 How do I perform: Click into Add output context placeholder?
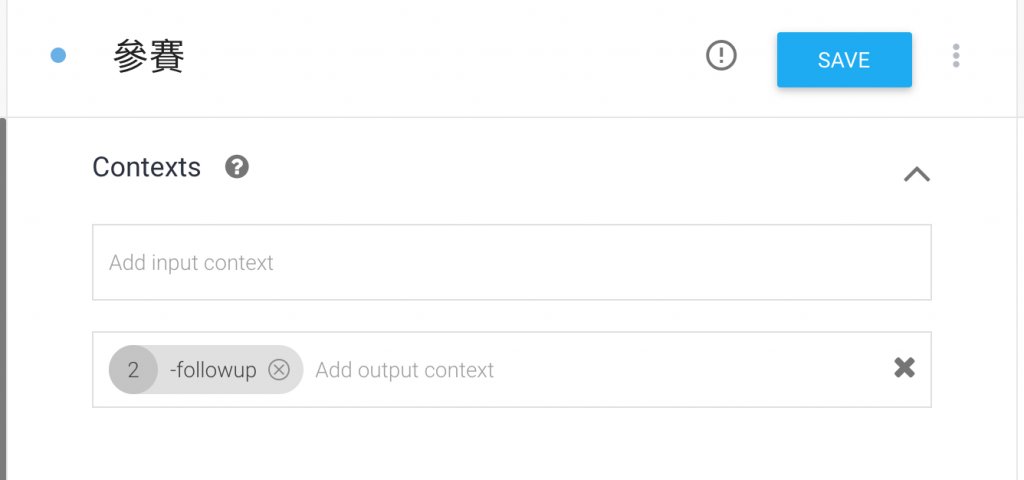(405, 370)
